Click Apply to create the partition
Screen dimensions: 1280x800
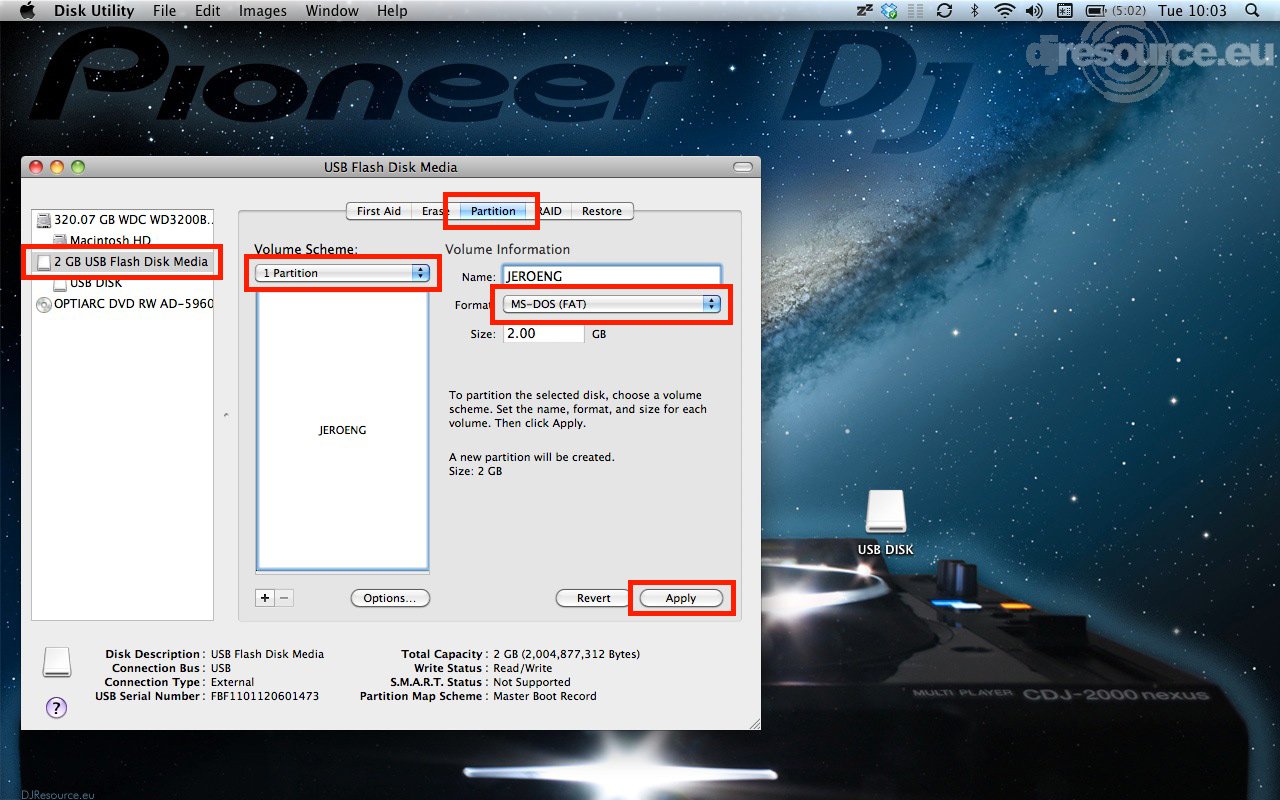coord(681,598)
